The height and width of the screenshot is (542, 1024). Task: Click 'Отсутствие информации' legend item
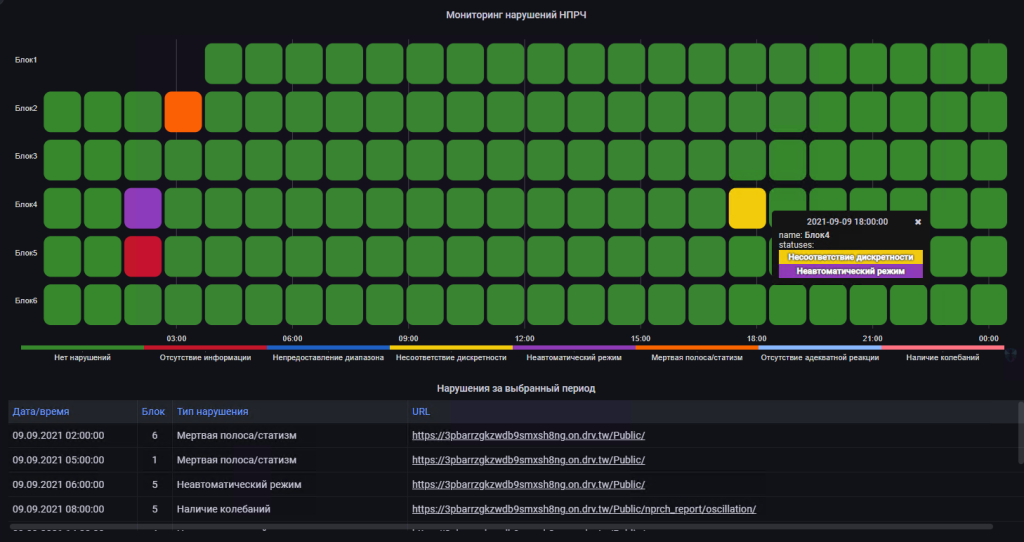click(205, 357)
